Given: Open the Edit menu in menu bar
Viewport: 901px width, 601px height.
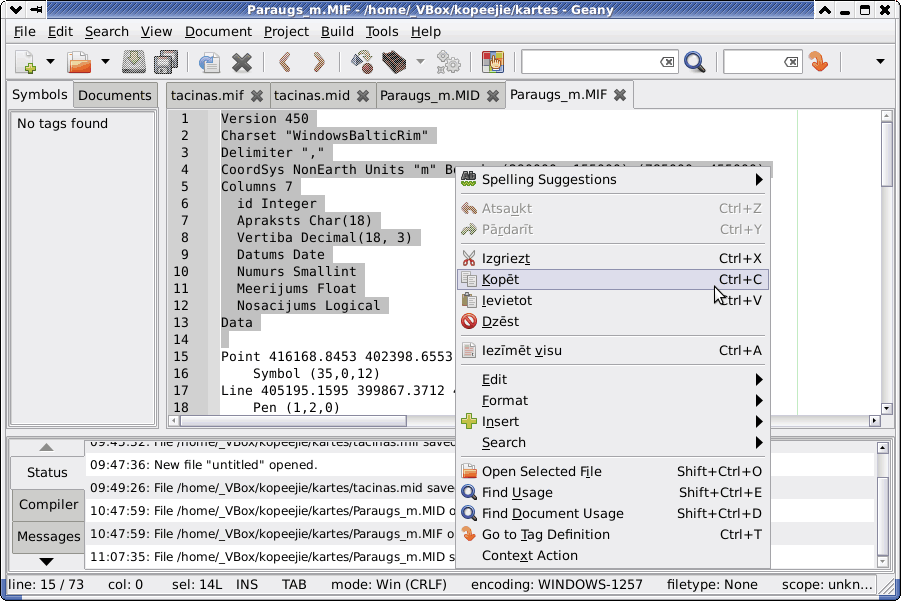Looking at the screenshot, I should tap(60, 32).
